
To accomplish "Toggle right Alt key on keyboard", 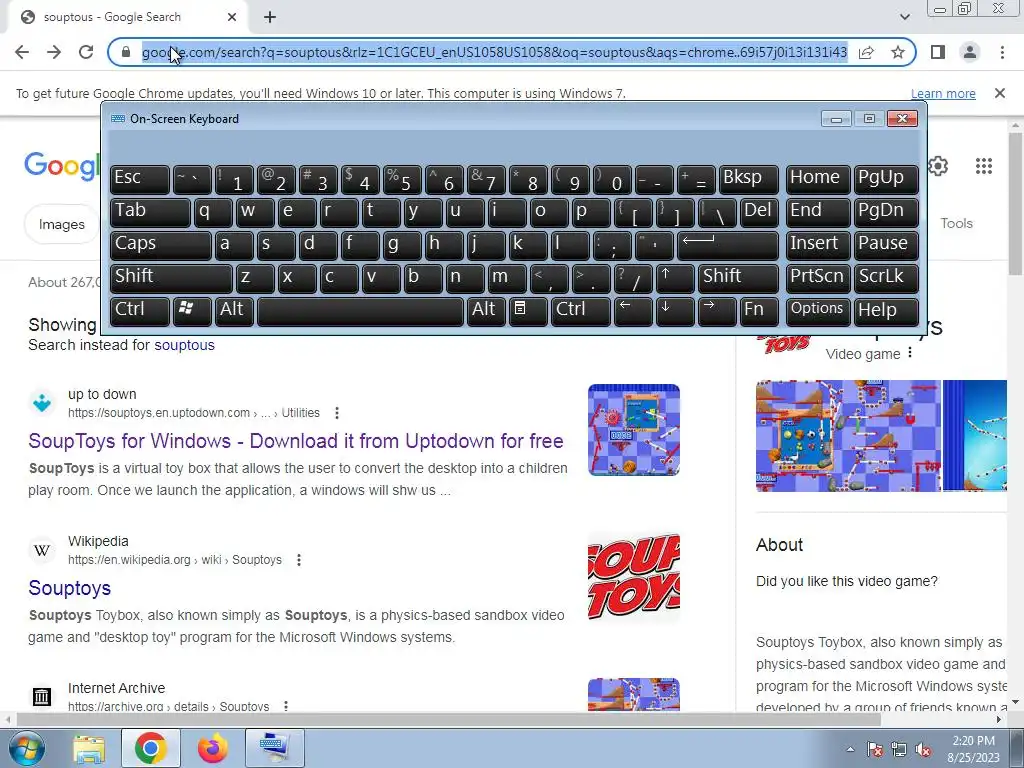I will click(486, 311).
